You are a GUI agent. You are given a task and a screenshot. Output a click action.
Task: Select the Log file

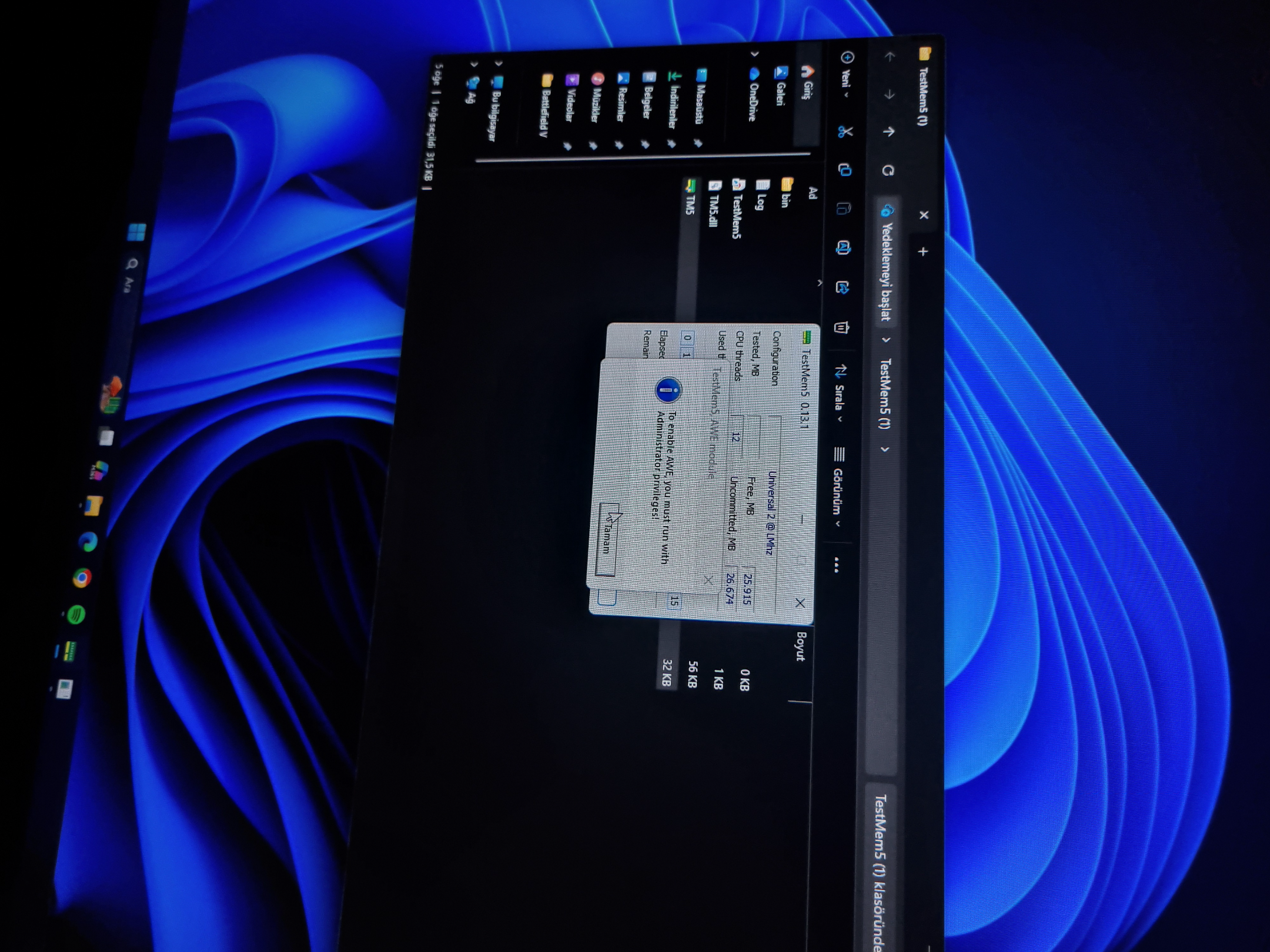coord(762,195)
